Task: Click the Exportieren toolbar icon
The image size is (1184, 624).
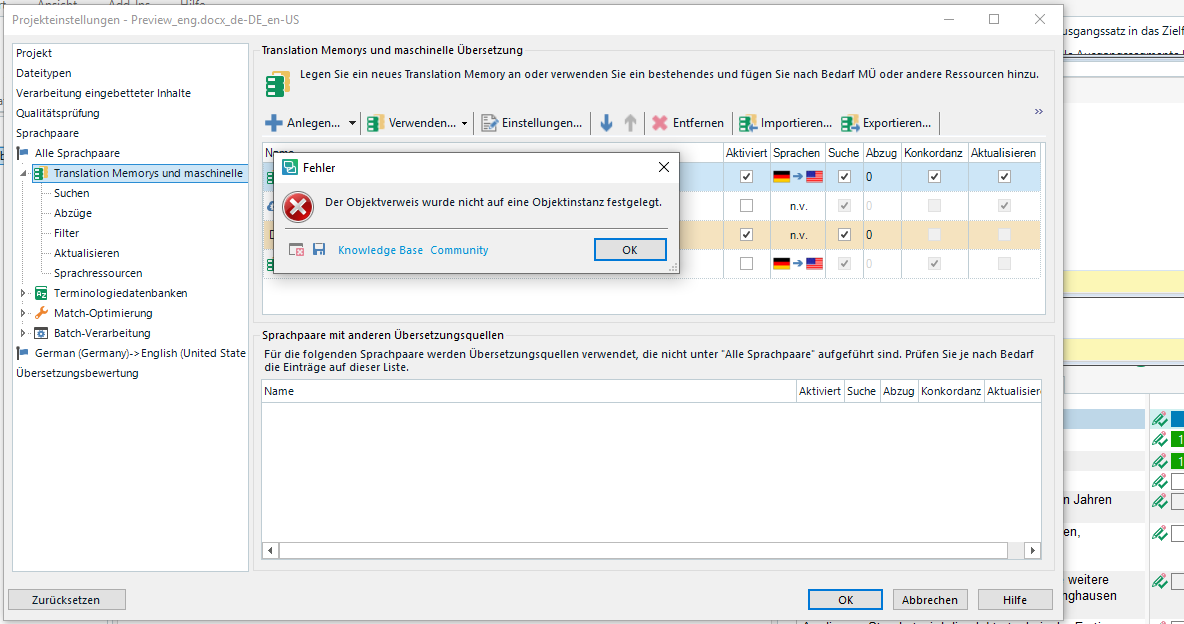Action: pyautogui.click(x=850, y=123)
